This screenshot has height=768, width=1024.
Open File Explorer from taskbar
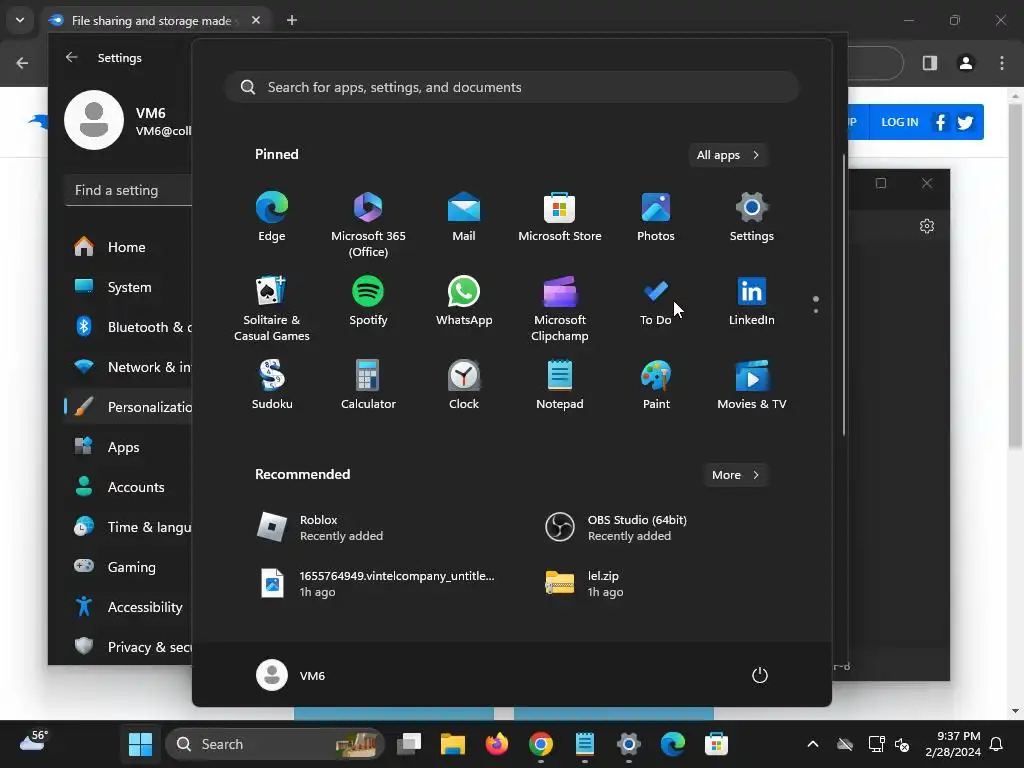453,744
